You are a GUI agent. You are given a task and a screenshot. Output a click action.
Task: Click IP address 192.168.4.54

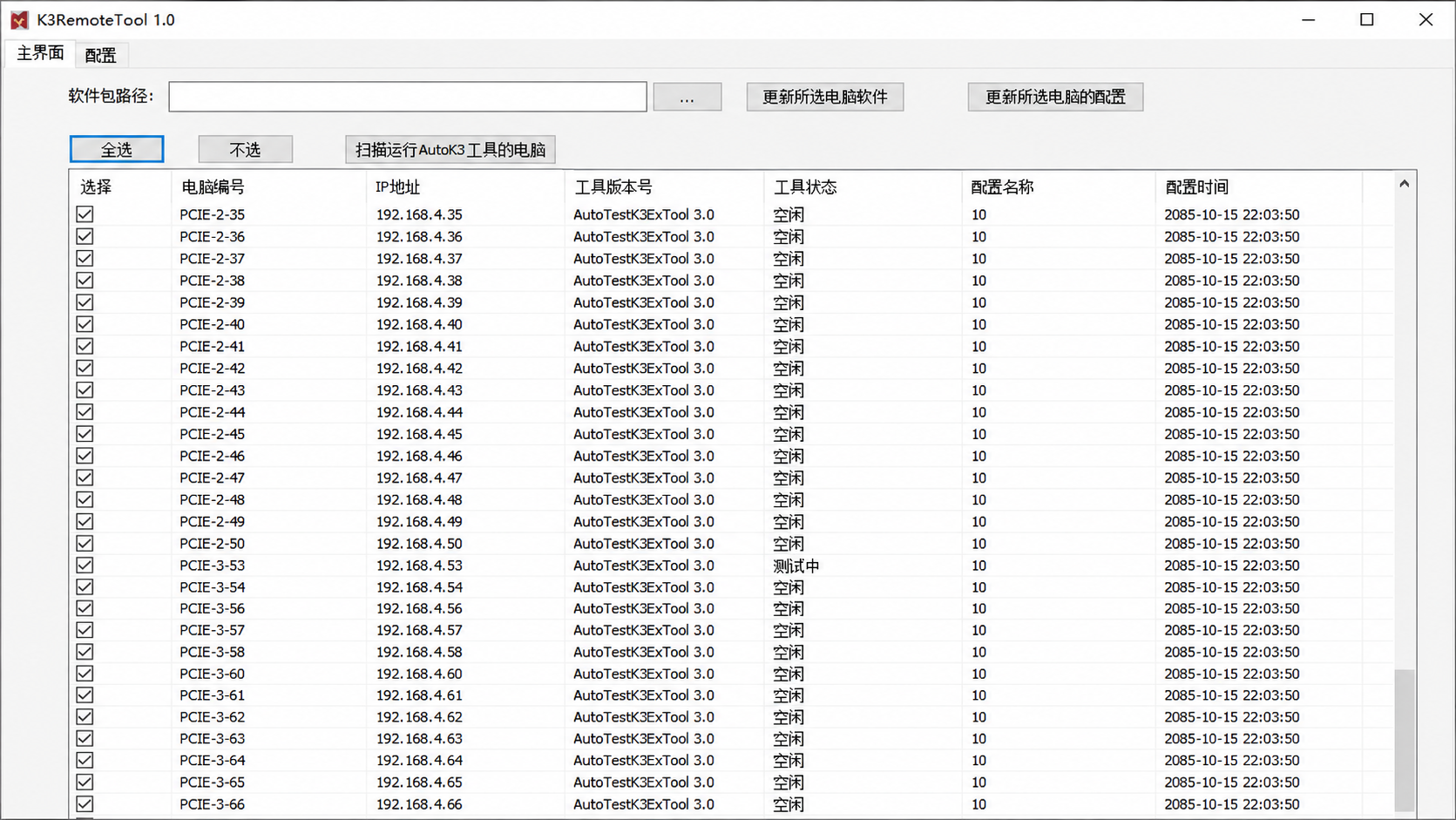click(x=419, y=587)
